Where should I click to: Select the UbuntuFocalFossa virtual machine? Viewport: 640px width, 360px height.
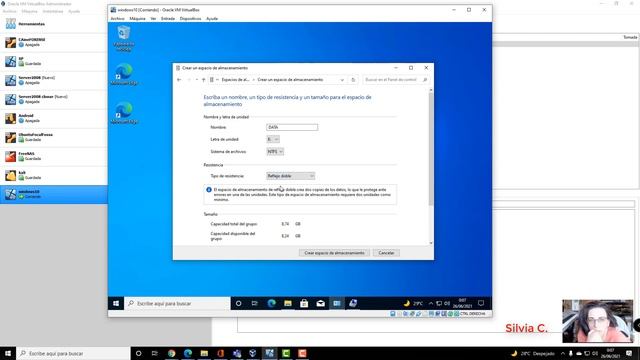pos(53,137)
